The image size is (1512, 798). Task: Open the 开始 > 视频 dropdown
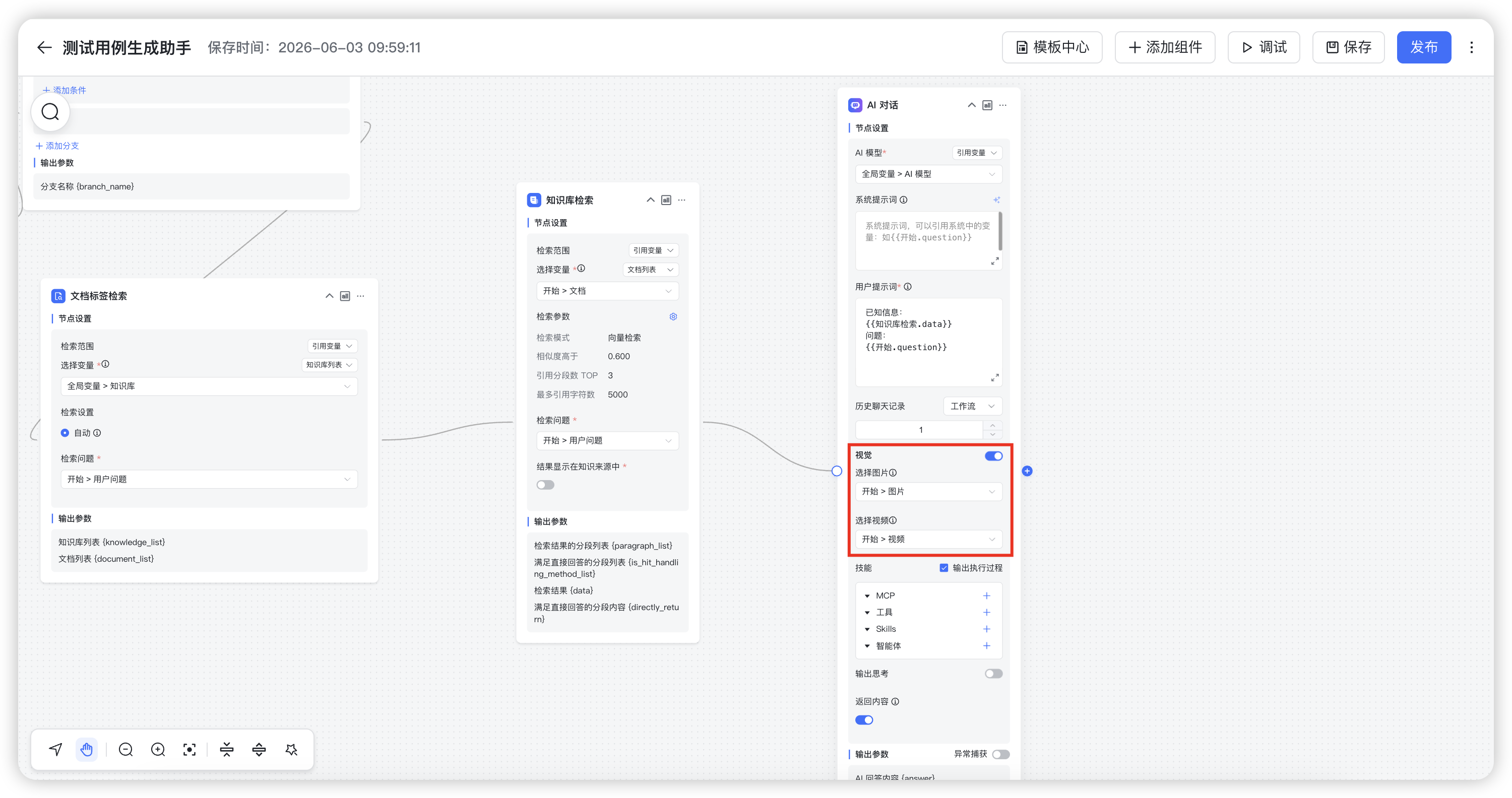pos(928,539)
